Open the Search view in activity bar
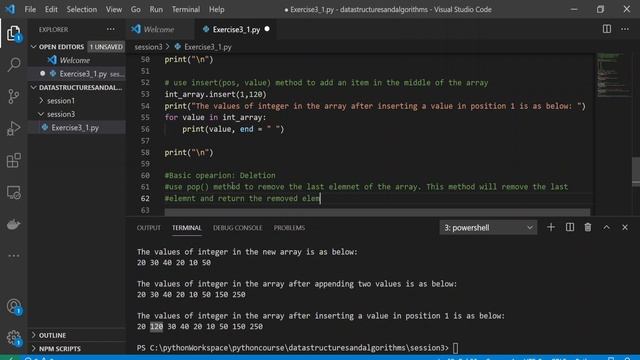 point(13,64)
